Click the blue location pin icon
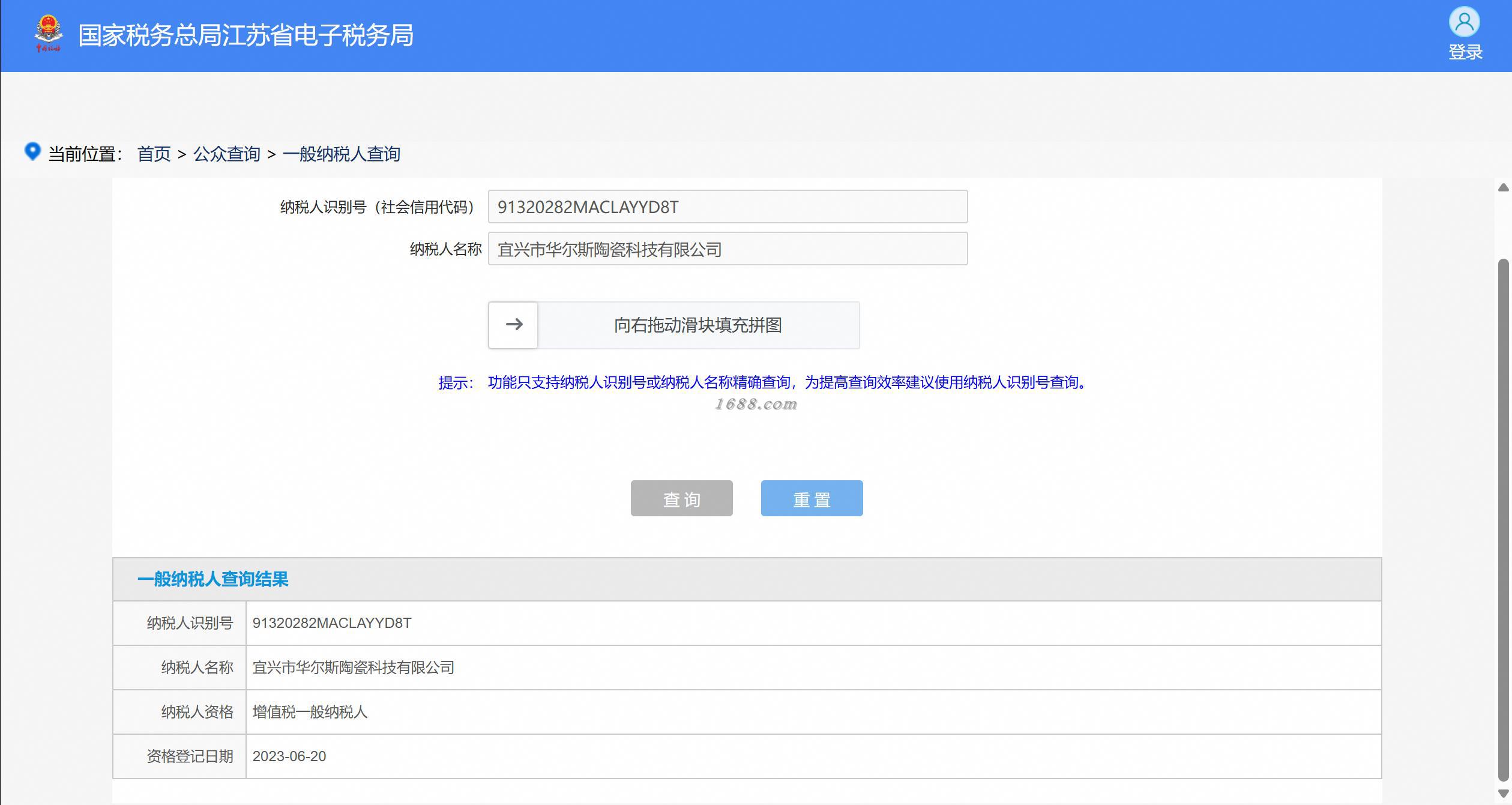Screen dimensions: 1512x805 (32, 151)
